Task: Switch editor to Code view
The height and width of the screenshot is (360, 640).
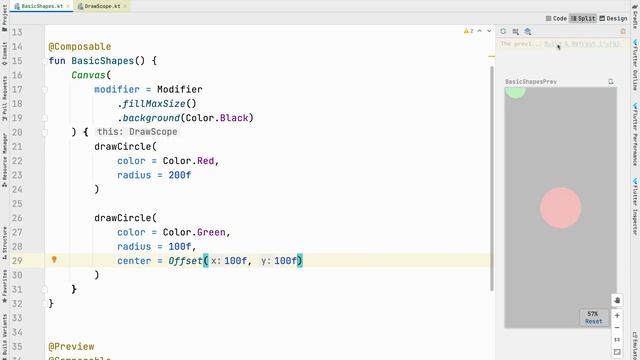Action: [556, 18]
